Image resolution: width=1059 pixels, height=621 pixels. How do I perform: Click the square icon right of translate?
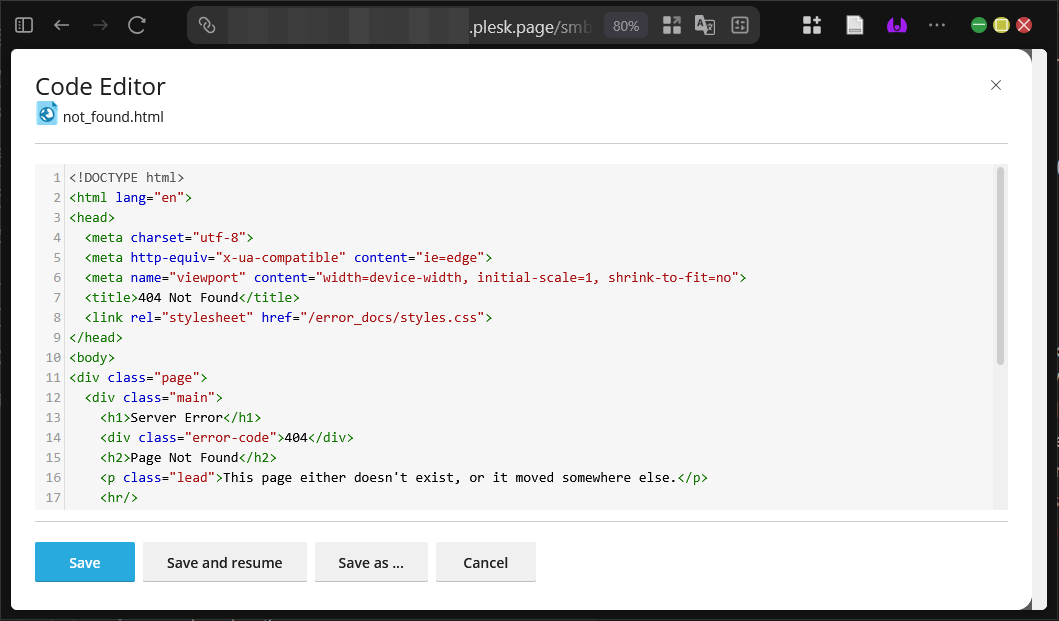[x=740, y=26]
